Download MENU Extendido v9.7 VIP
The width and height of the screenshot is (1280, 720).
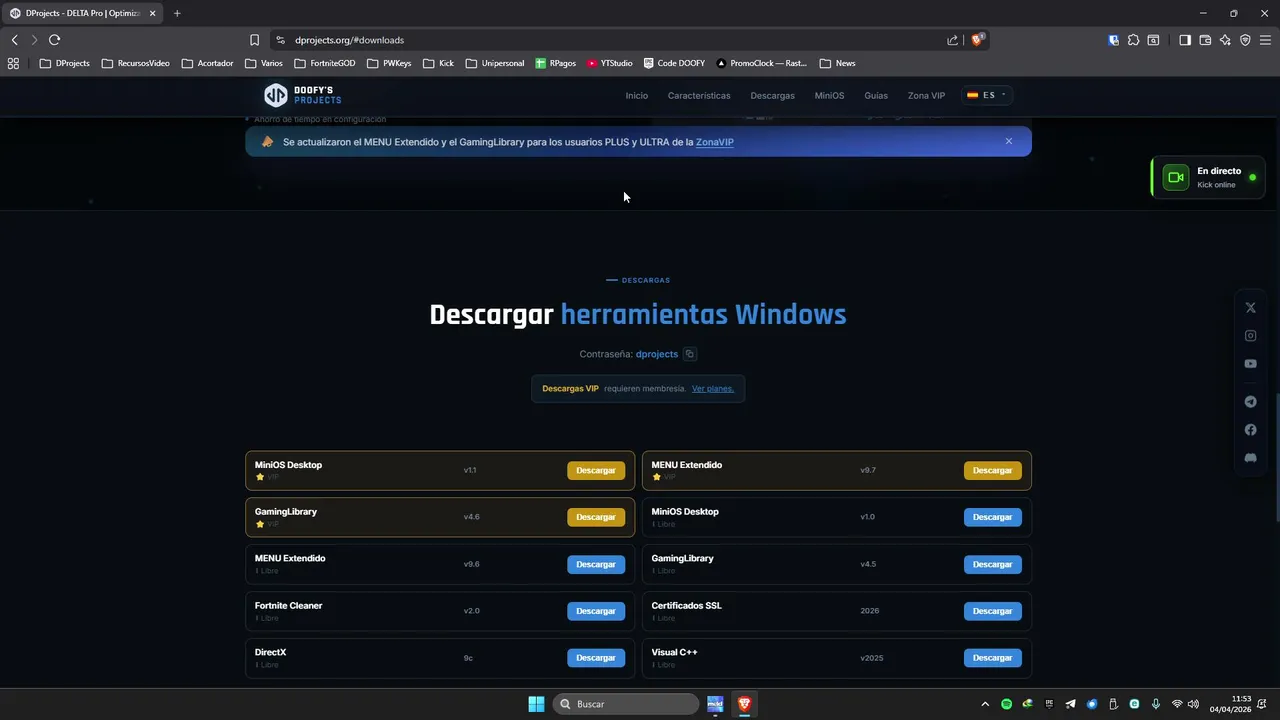click(993, 470)
